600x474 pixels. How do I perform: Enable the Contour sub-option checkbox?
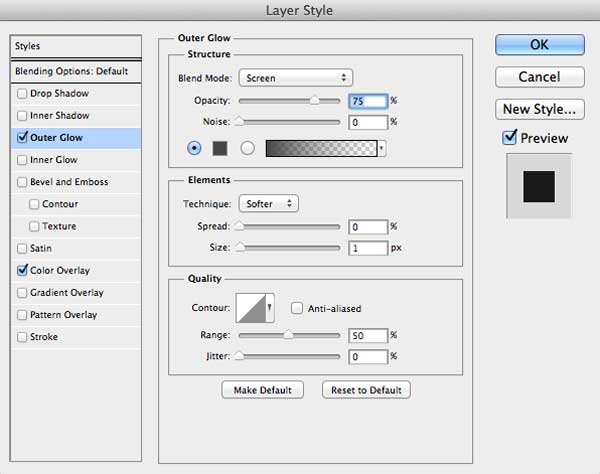pos(34,204)
